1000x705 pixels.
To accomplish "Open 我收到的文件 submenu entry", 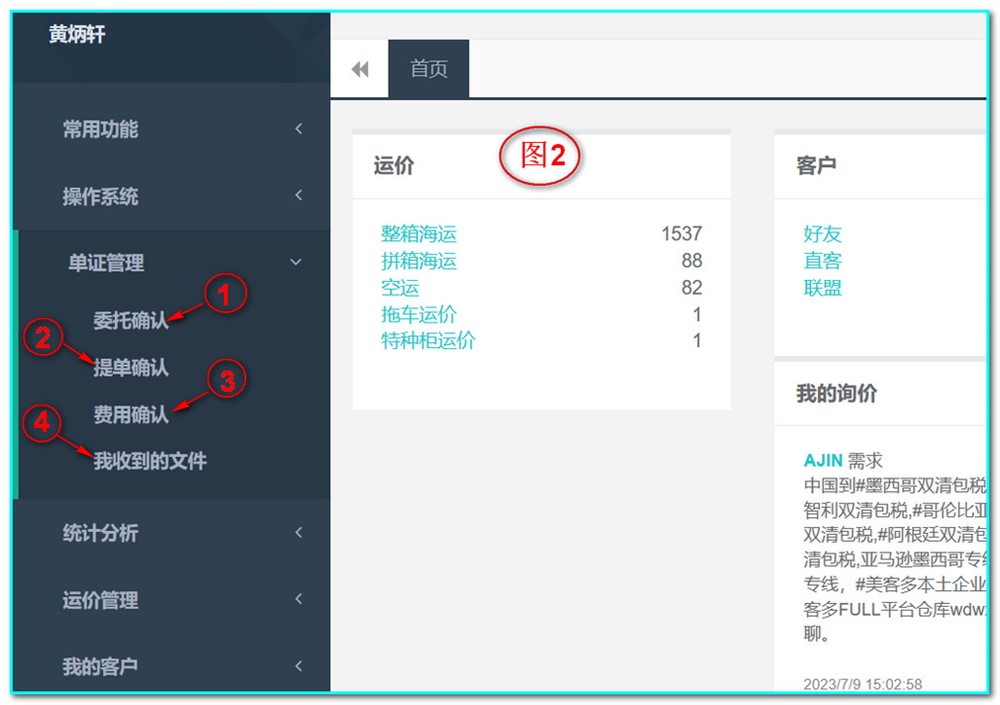I will [x=150, y=461].
